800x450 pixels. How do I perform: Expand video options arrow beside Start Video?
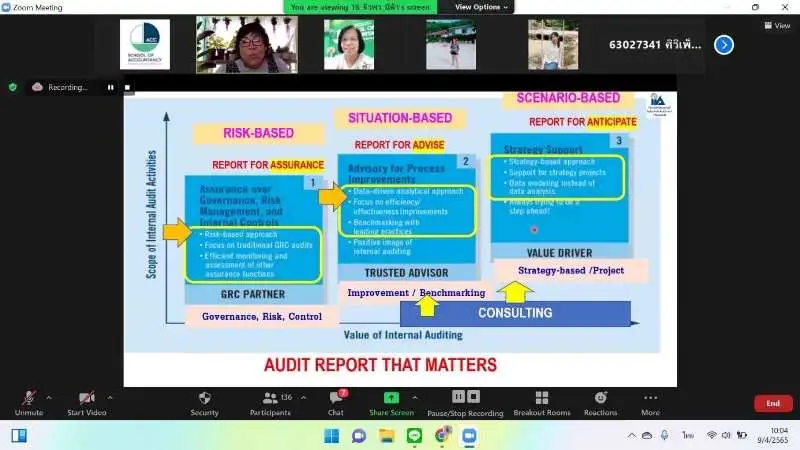(110, 397)
